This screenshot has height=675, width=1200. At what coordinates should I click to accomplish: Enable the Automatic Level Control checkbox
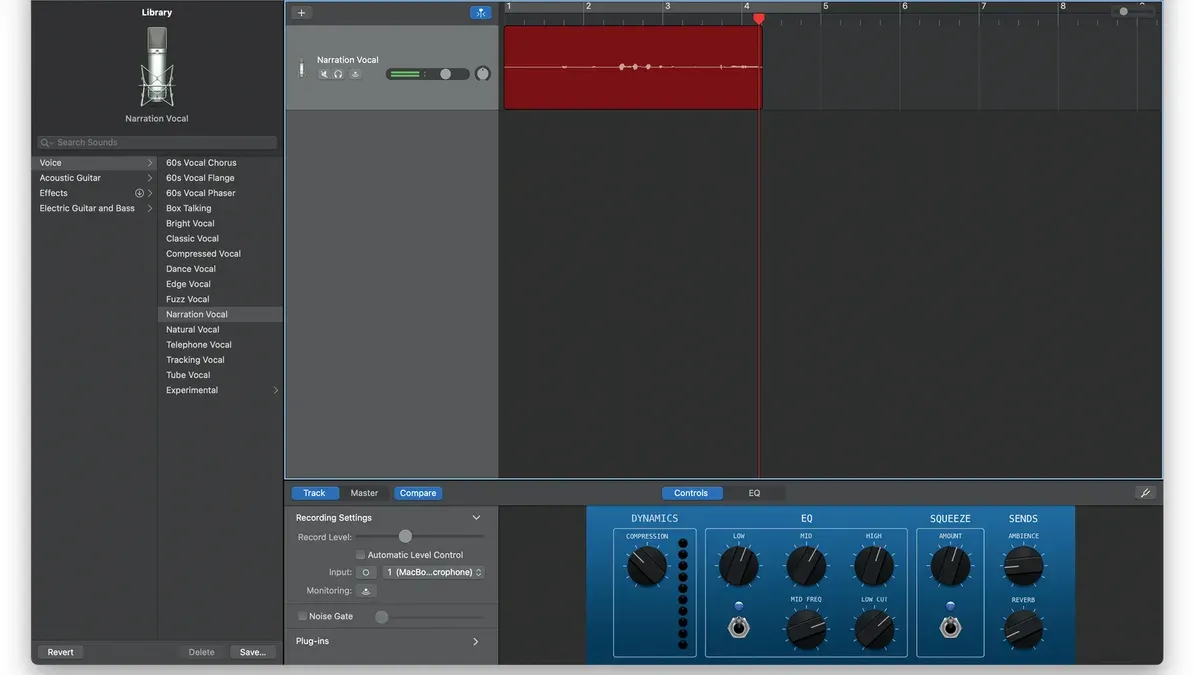(361, 555)
